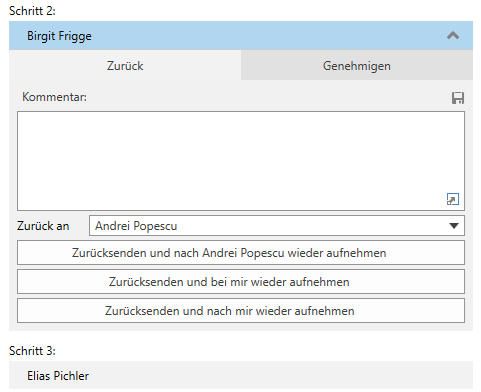The image size is (481, 392).
Task: Click Zurücksenden und nach mir wieder aufnehmen
Action: coord(241,311)
